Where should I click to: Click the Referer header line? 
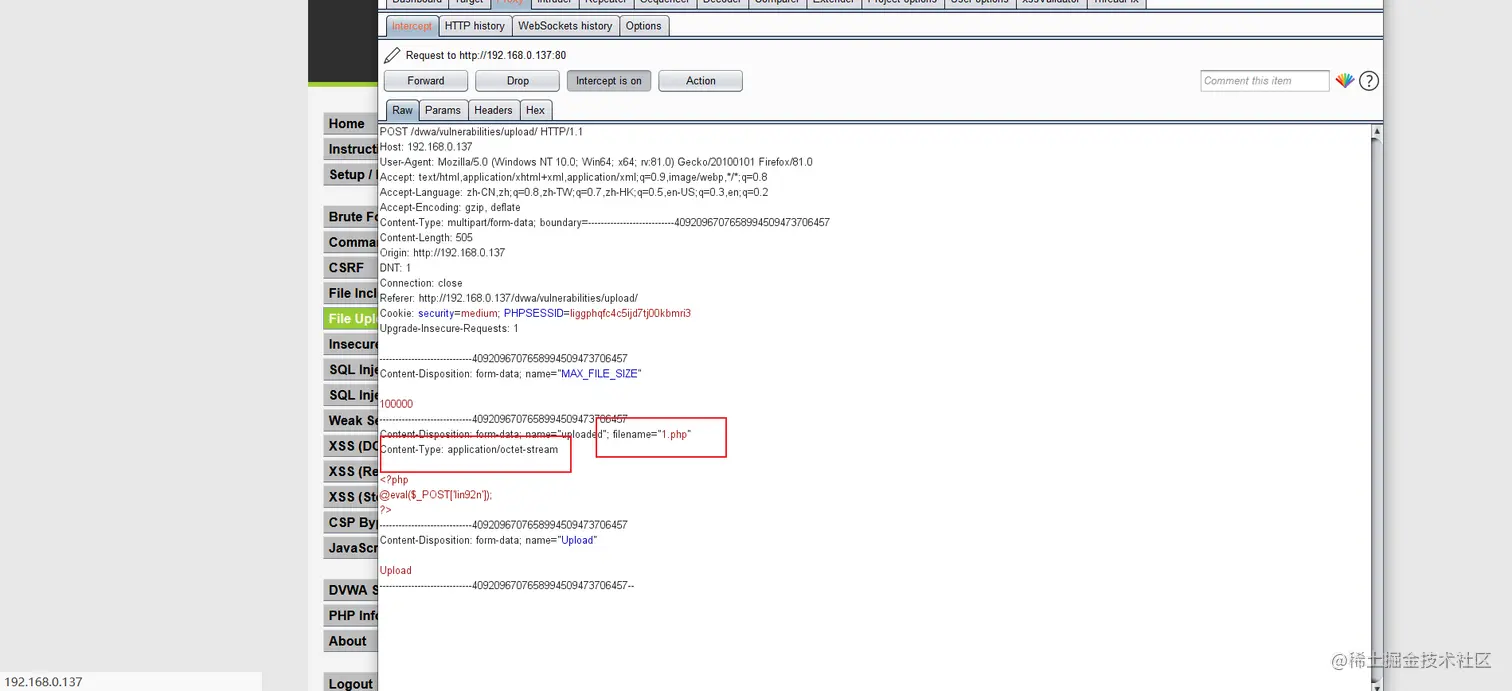tap(508, 298)
